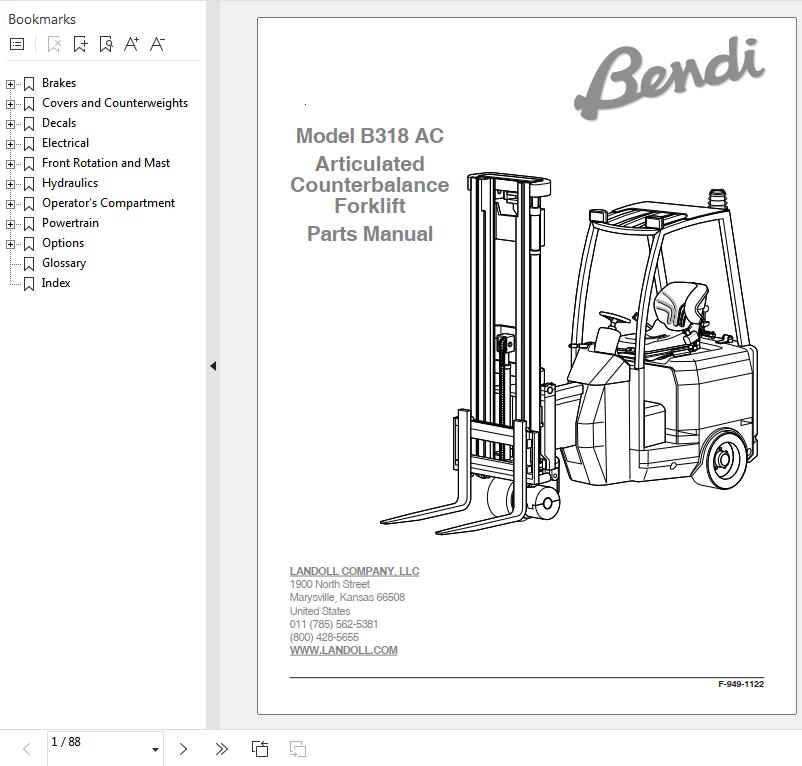Screen dimensions: 802x766
Task: Click the Bookmarks panel heading
Action: click(42, 19)
